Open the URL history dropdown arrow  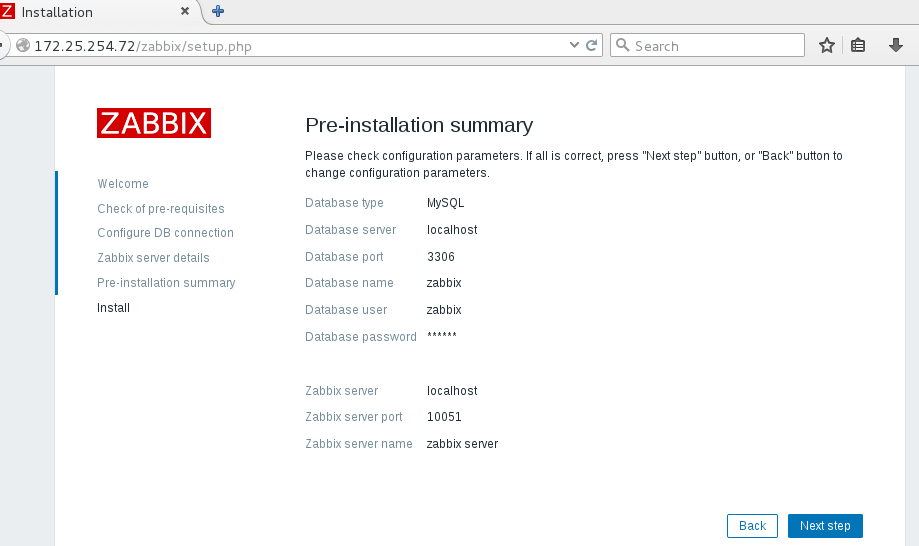click(574, 45)
